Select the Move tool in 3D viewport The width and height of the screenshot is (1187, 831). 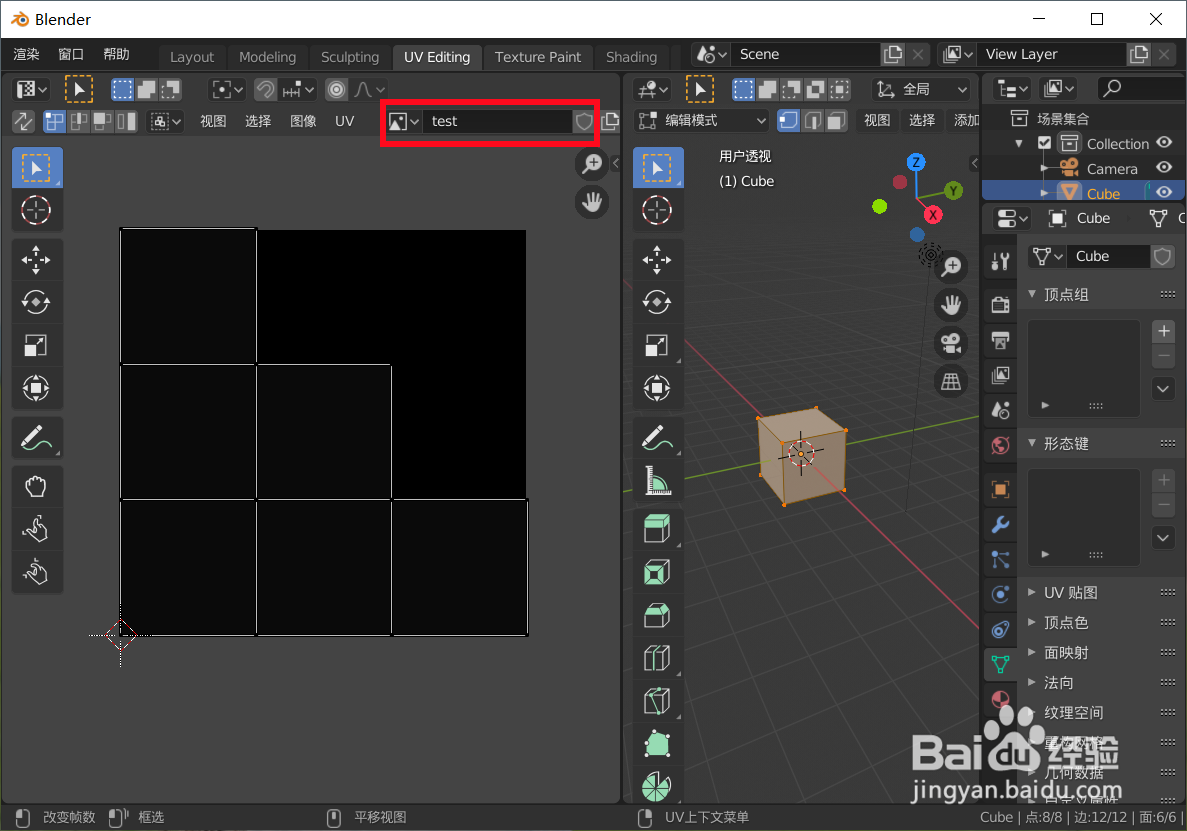point(657,260)
